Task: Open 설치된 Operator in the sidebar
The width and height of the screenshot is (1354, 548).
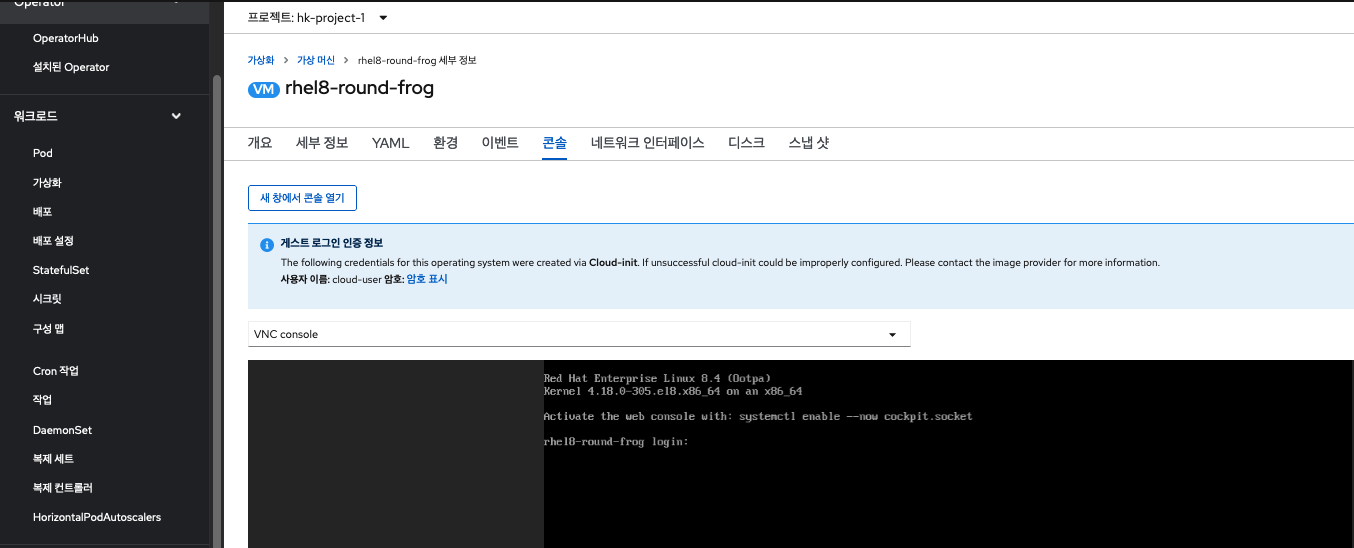Action: (71, 67)
